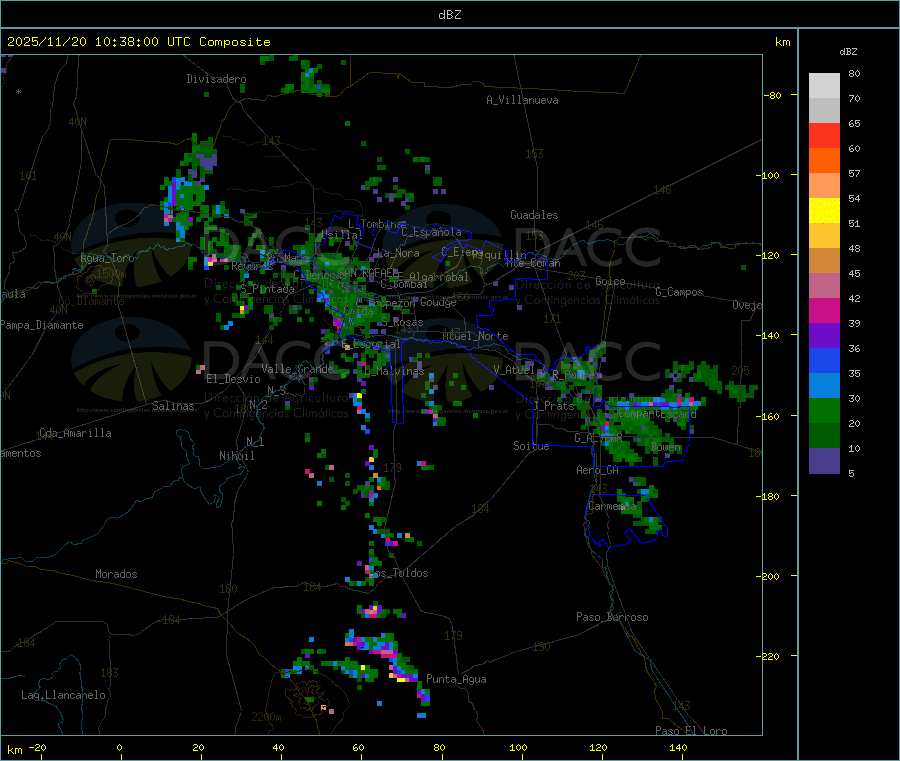This screenshot has height=761, width=900.
Task: Select the dark purple 10 dBZ swatch
Action: point(824,461)
